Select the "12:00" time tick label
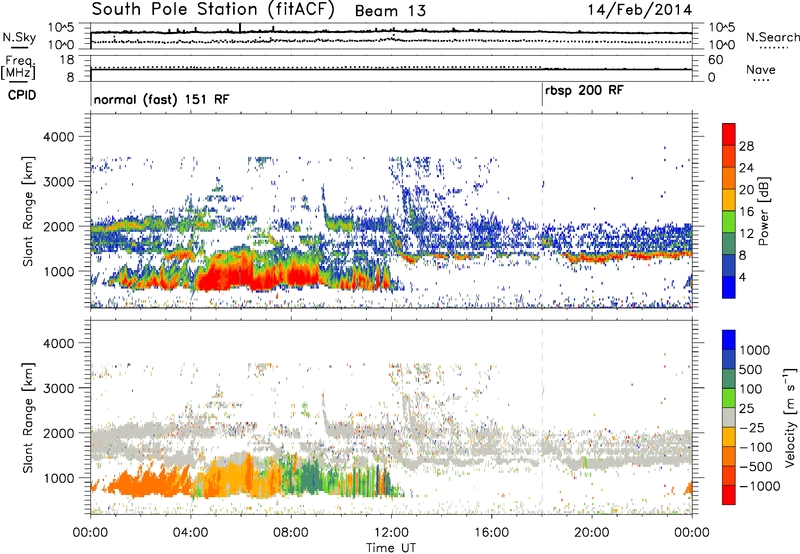Viewport: 800px width, 554px height. click(391, 533)
